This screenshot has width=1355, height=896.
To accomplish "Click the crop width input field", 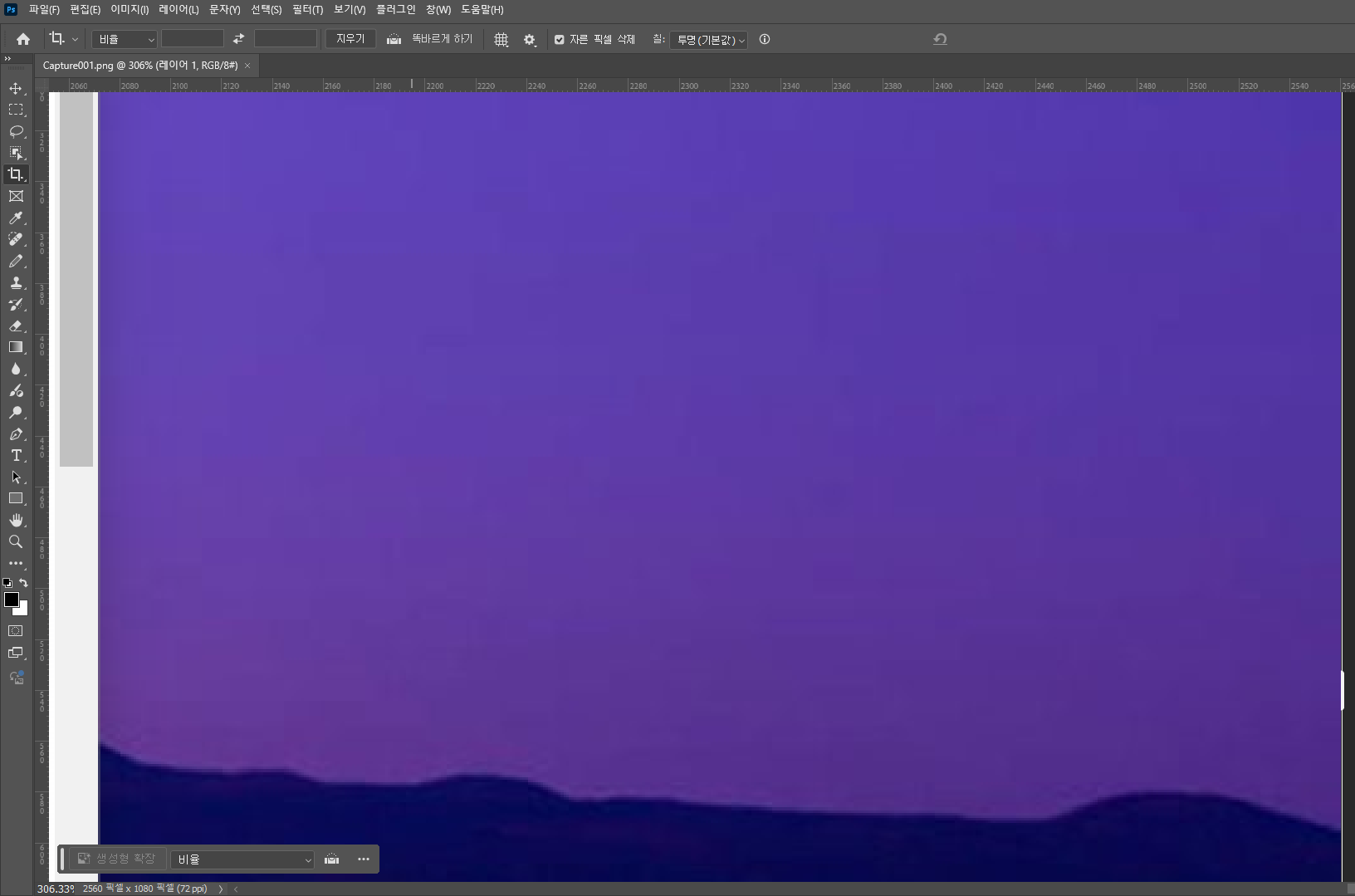I will pos(193,39).
